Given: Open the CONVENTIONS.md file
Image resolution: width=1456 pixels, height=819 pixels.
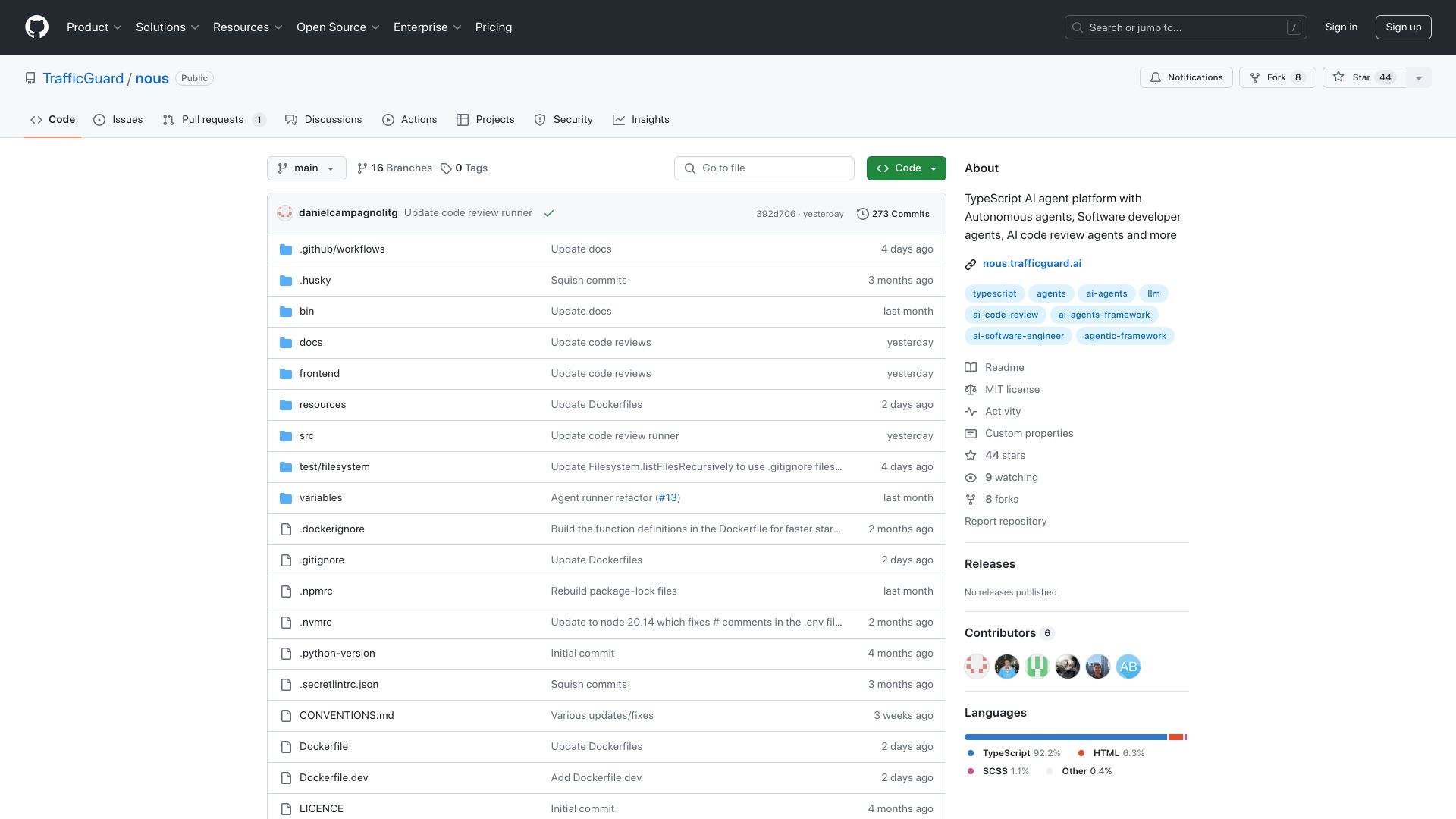Looking at the screenshot, I should click(x=347, y=716).
